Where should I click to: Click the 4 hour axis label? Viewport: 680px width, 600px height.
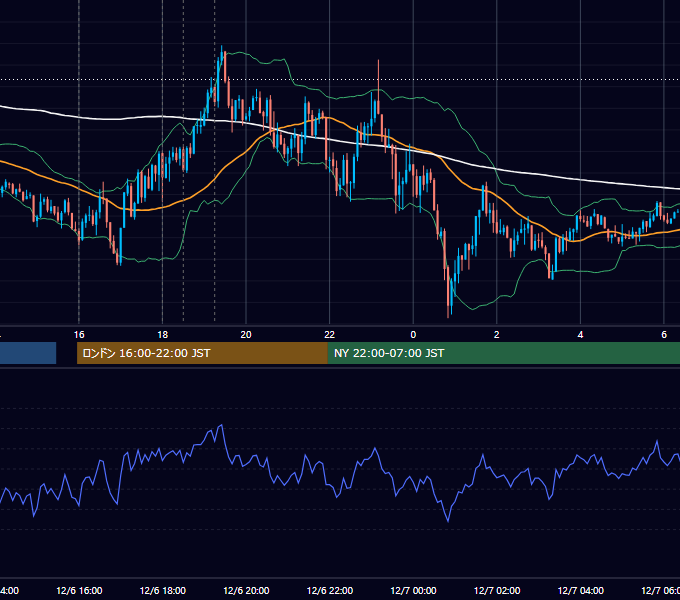click(580, 335)
